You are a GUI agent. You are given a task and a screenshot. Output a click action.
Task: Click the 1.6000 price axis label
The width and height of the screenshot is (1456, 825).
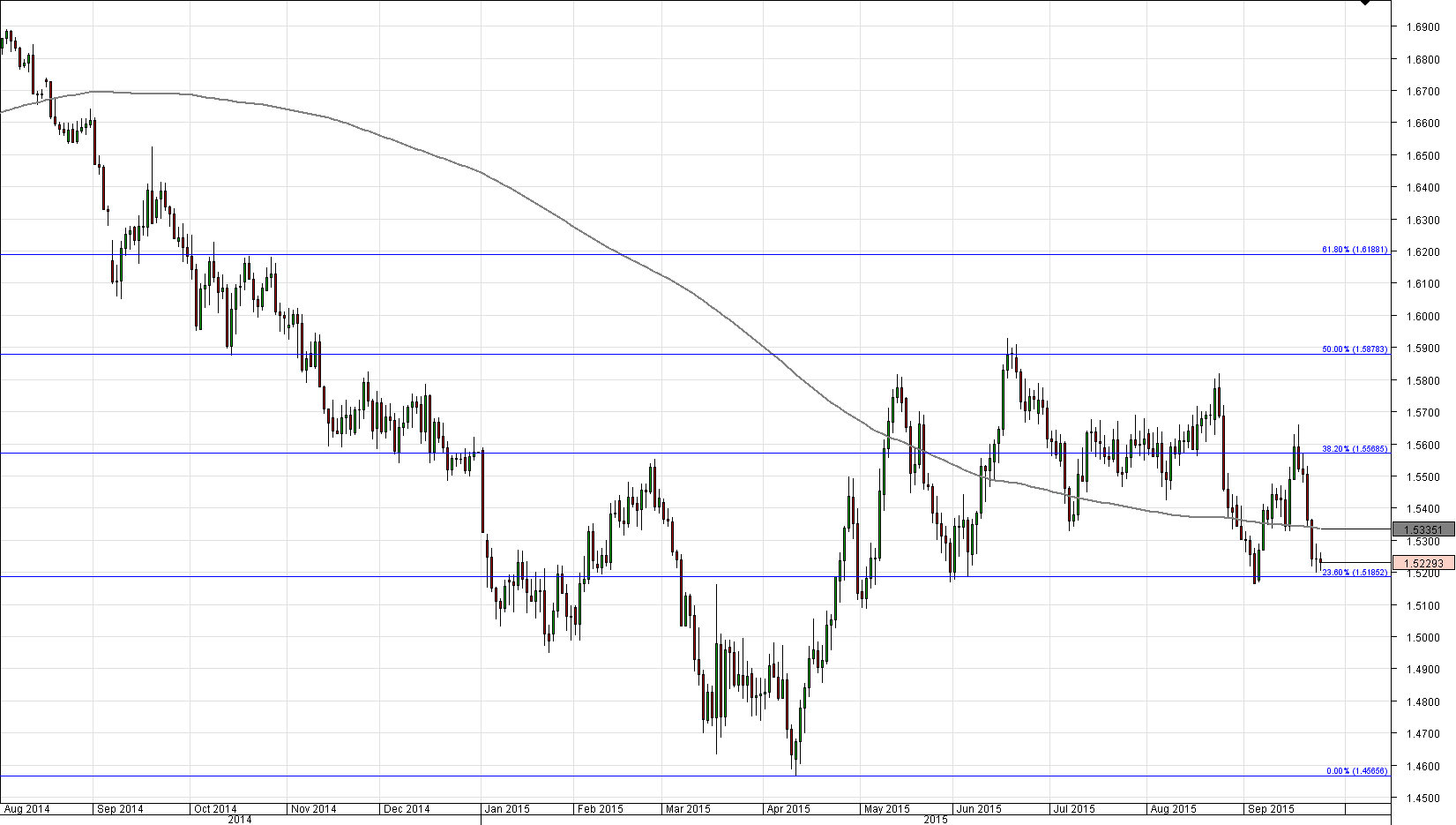1422,317
